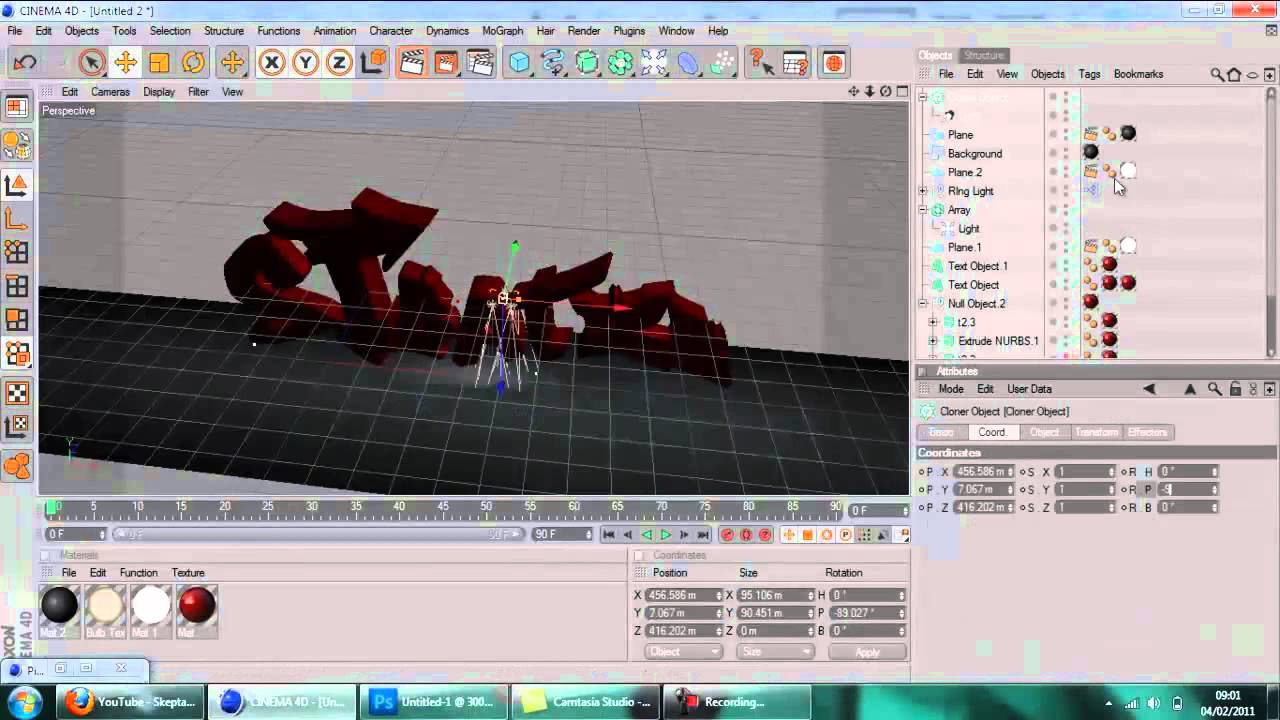Click the Apply button
Screen dimensions: 1280x720
point(867,652)
